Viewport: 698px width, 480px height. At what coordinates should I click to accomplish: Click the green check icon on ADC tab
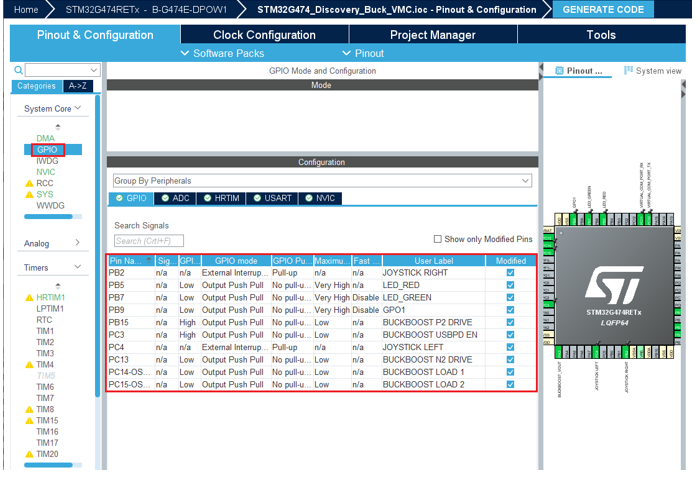tap(165, 198)
